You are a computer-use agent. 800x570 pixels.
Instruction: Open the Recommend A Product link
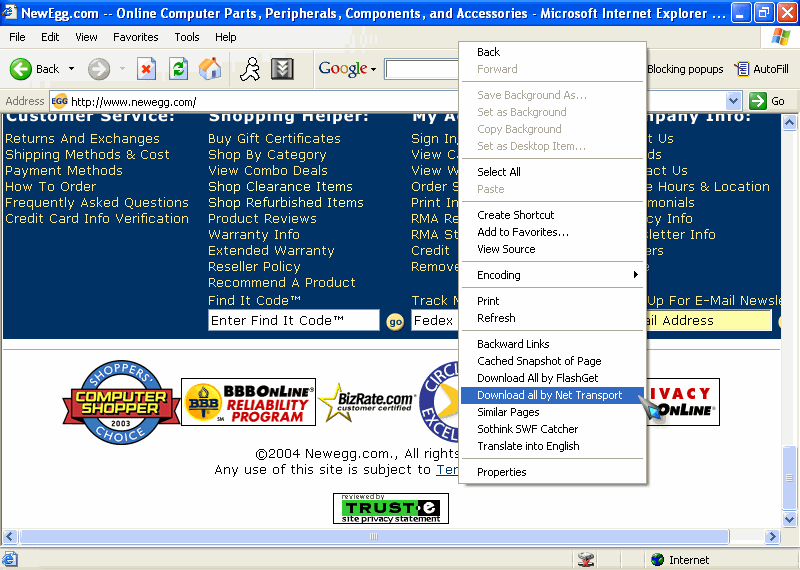pos(282,283)
